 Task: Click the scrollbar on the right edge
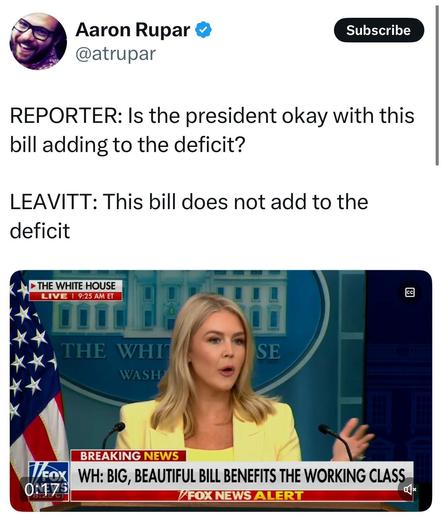tap(437, 85)
